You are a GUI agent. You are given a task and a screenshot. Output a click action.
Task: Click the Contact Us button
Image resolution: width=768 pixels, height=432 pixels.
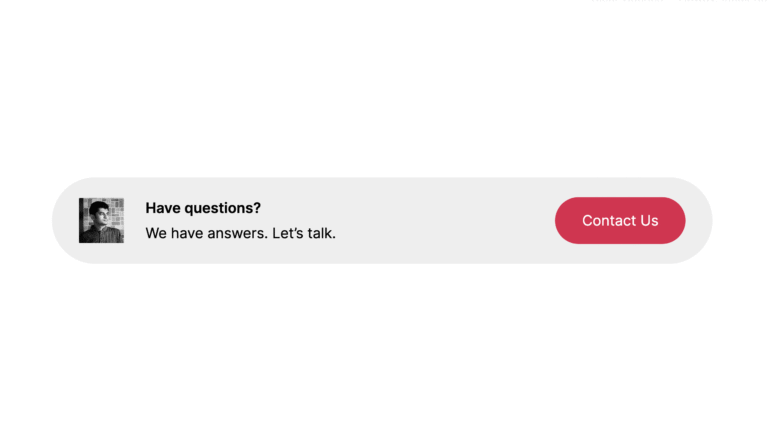click(620, 220)
